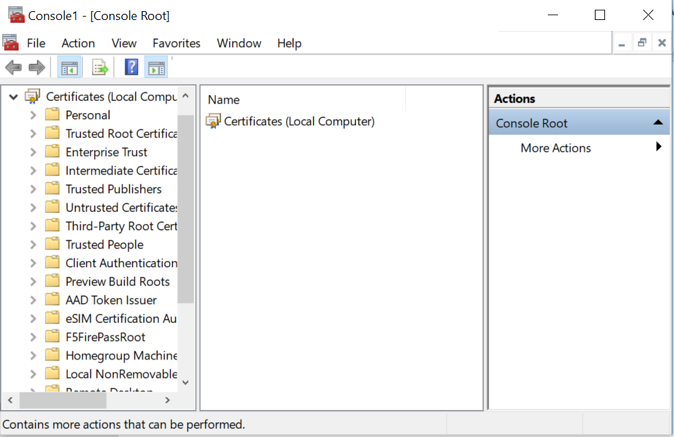The image size is (674, 437).
Task: Collapse the Certificates (Local Computer) tree node
Action: (13, 97)
